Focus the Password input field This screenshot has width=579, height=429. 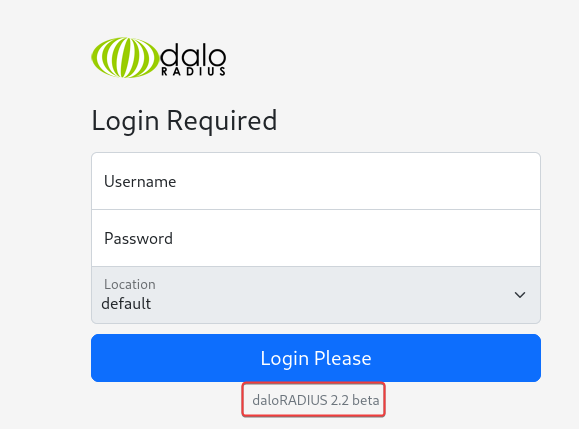point(316,238)
